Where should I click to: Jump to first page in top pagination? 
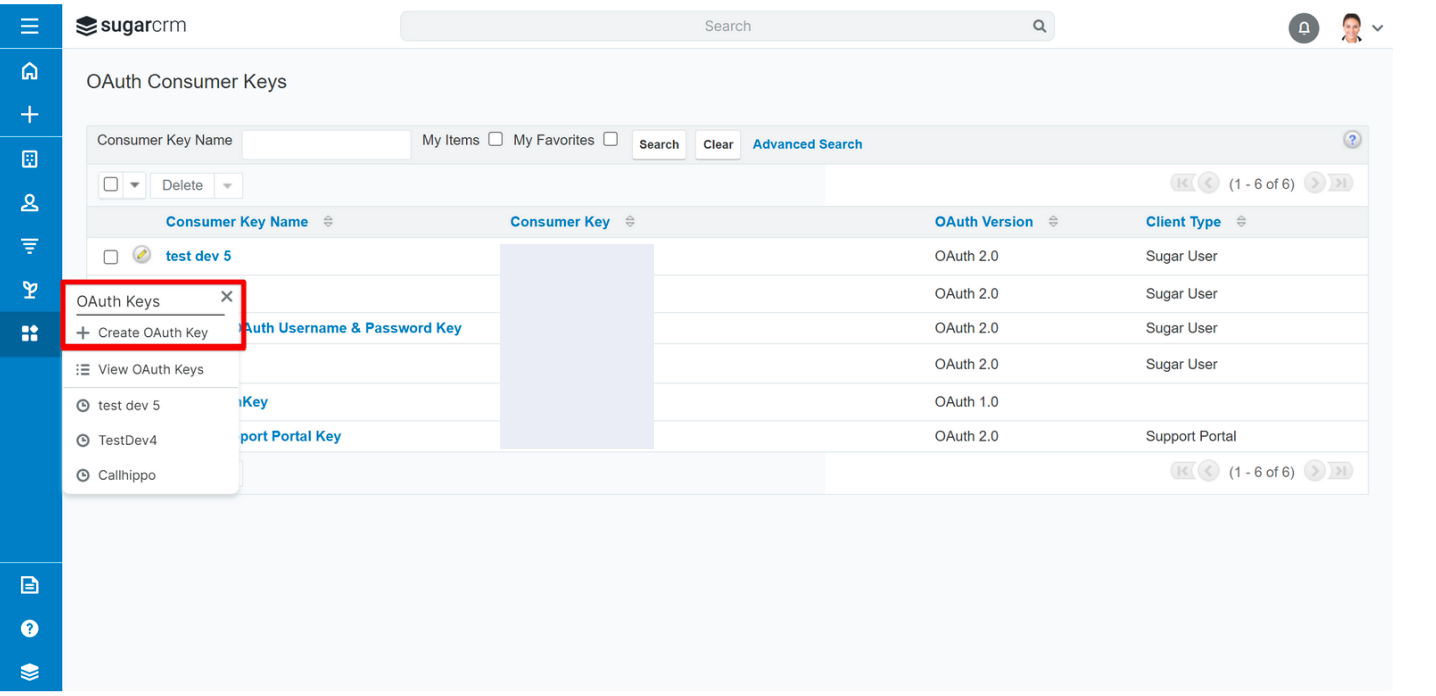tap(1183, 183)
